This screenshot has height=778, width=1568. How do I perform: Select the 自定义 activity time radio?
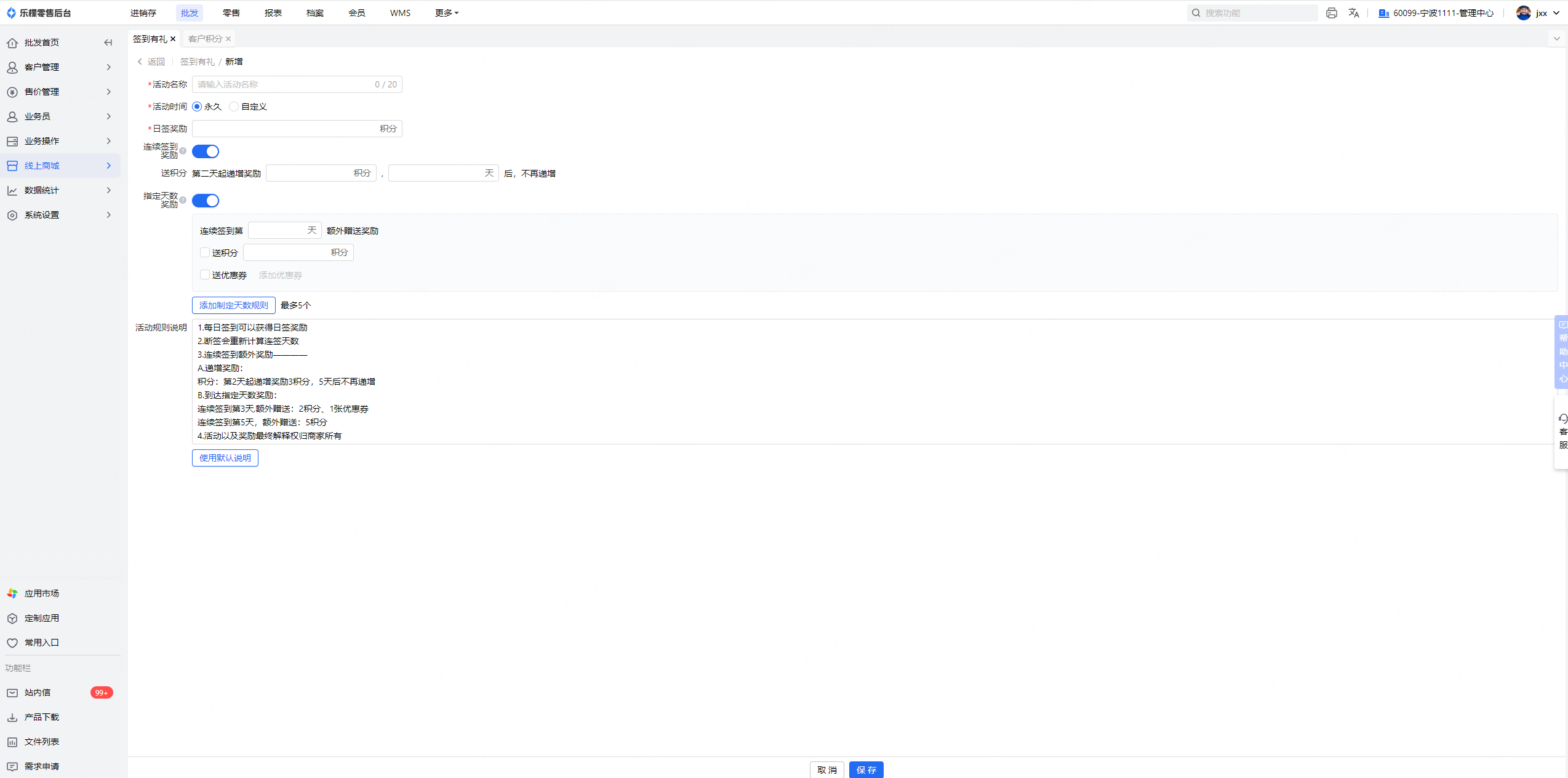pyautogui.click(x=234, y=106)
